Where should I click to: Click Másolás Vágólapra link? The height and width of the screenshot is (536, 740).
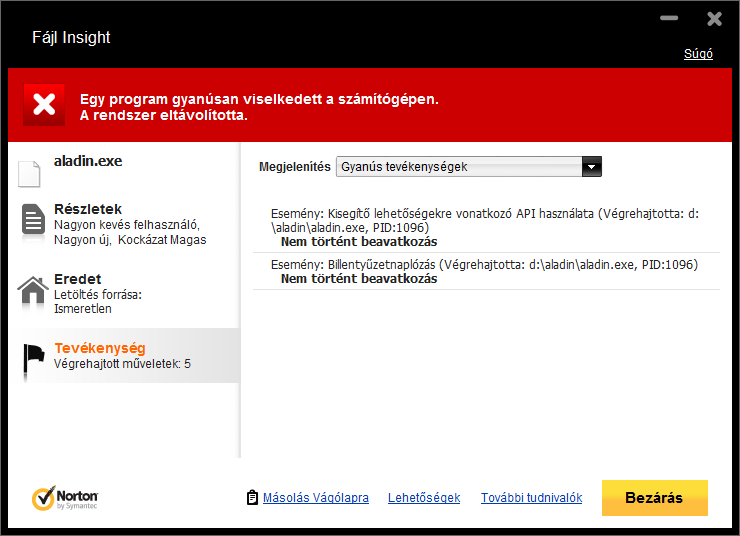pyautogui.click(x=316, y=498)
